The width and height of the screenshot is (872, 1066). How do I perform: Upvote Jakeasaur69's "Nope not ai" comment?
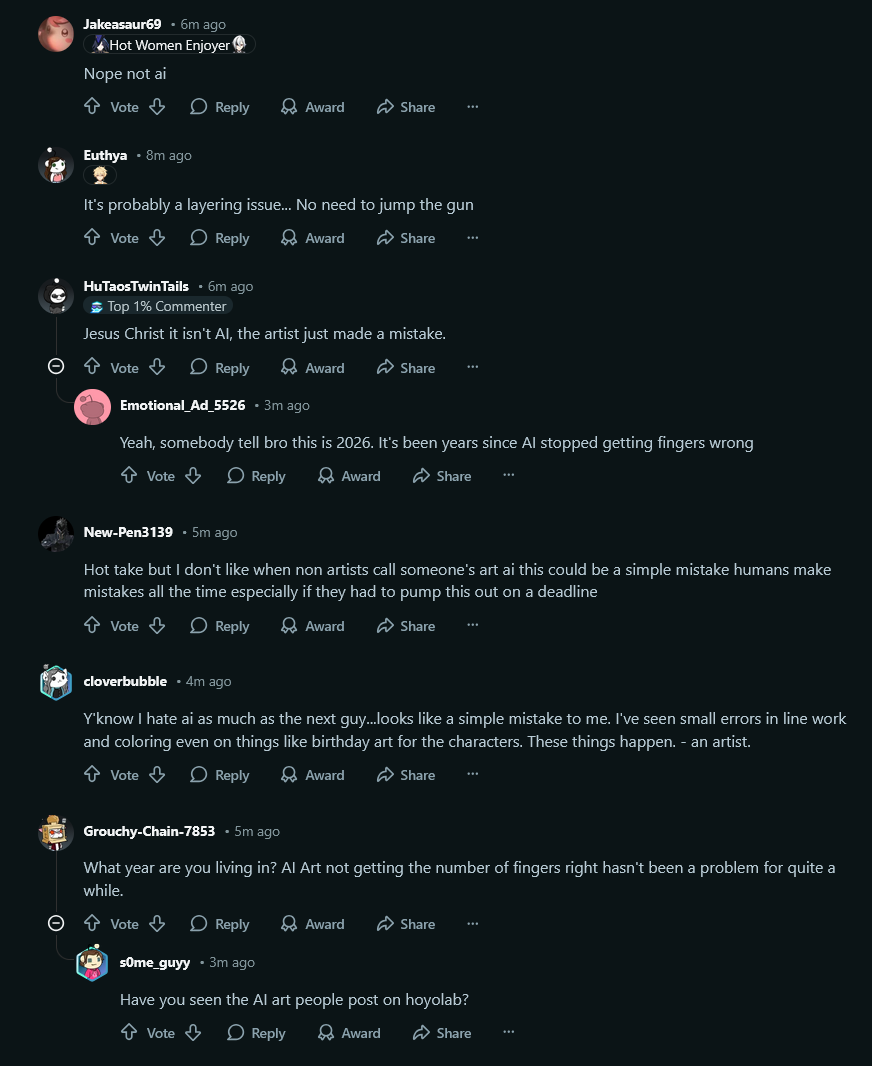92,107
